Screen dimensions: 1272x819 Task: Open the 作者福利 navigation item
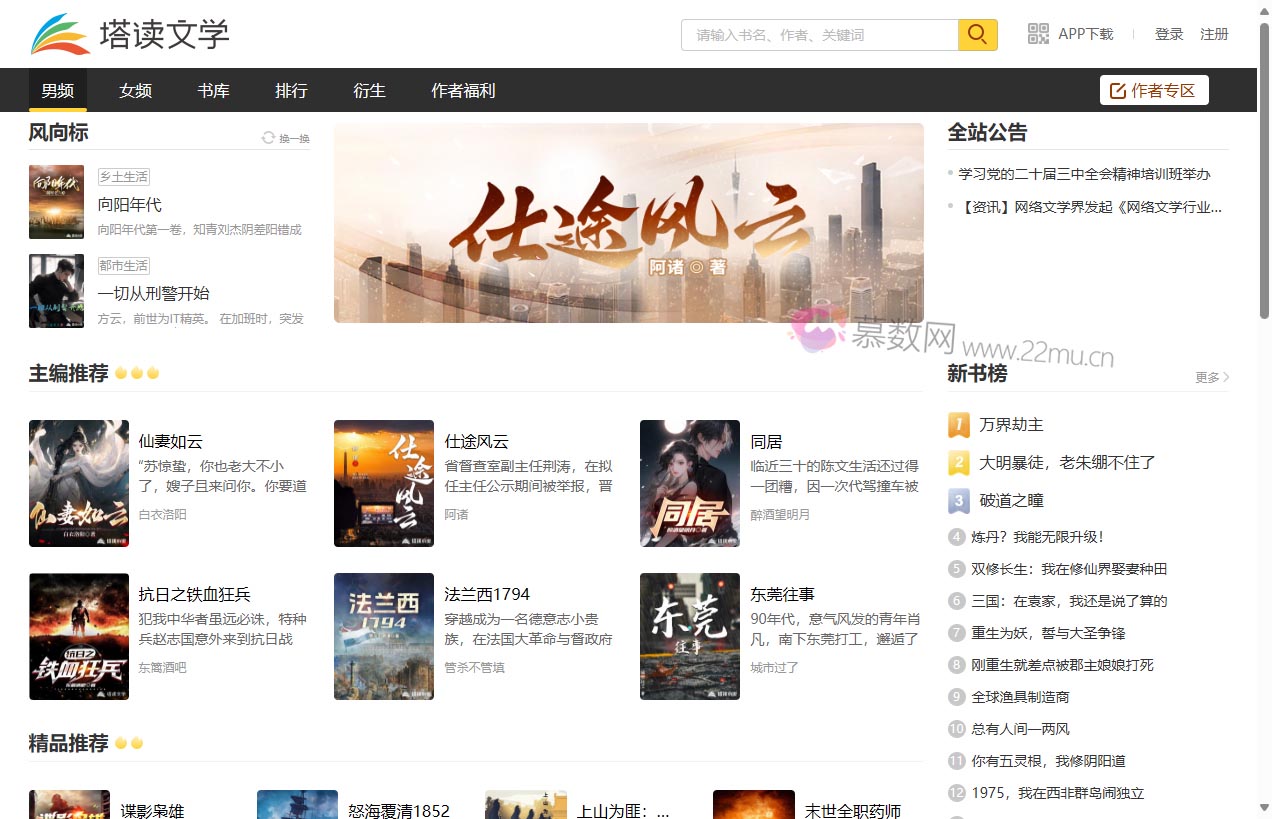coord(463,90)
